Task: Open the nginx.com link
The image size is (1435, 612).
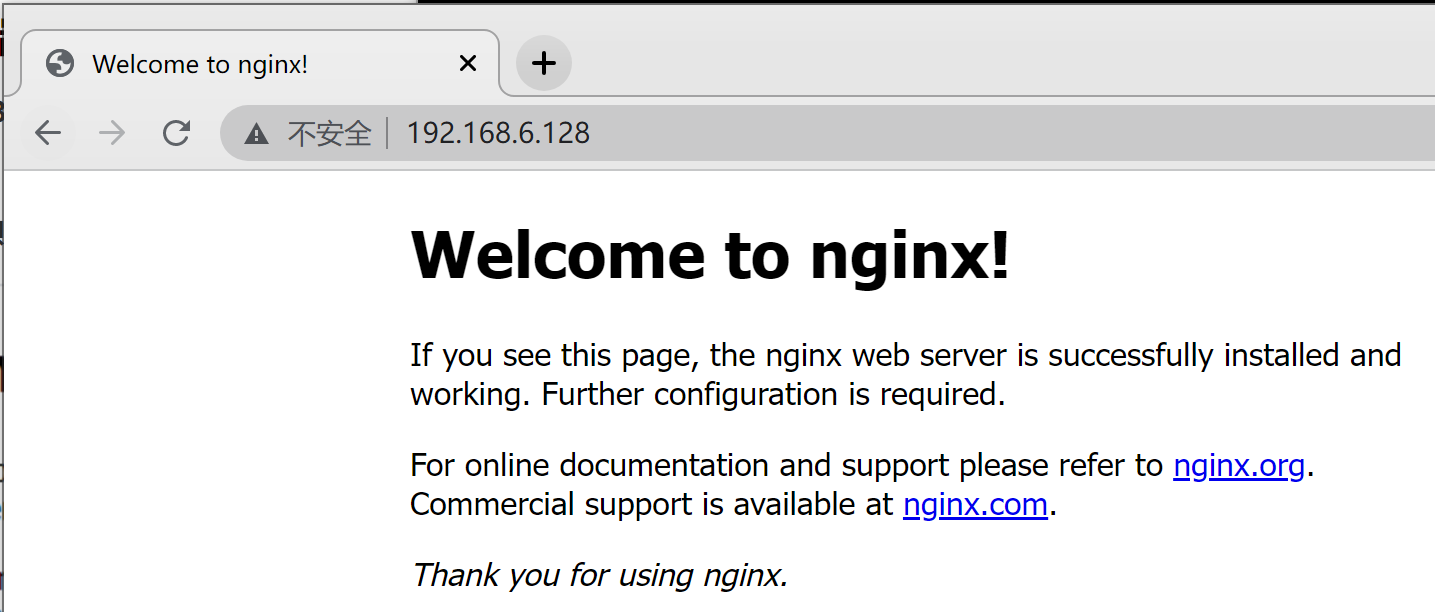Action: tap(975, 505)
